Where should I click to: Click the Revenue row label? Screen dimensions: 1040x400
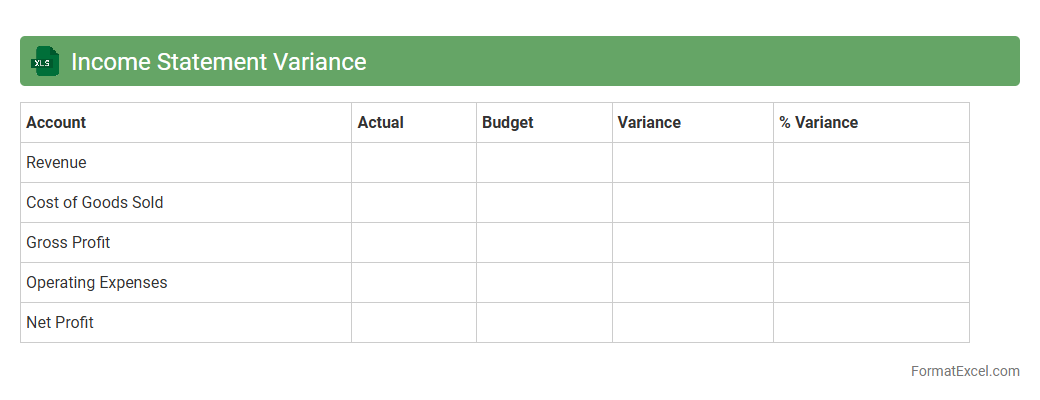click(56, 163)
